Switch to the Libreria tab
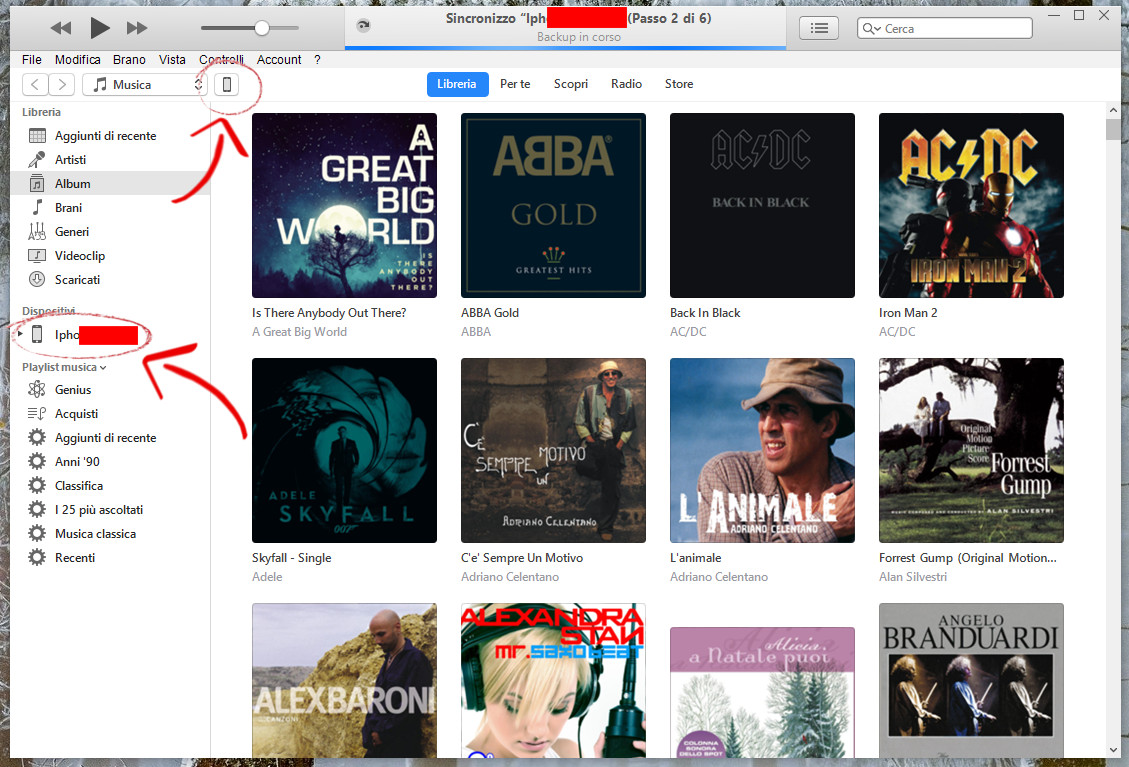This screenshot has height=767, width=1129. (x=457, y=84)
